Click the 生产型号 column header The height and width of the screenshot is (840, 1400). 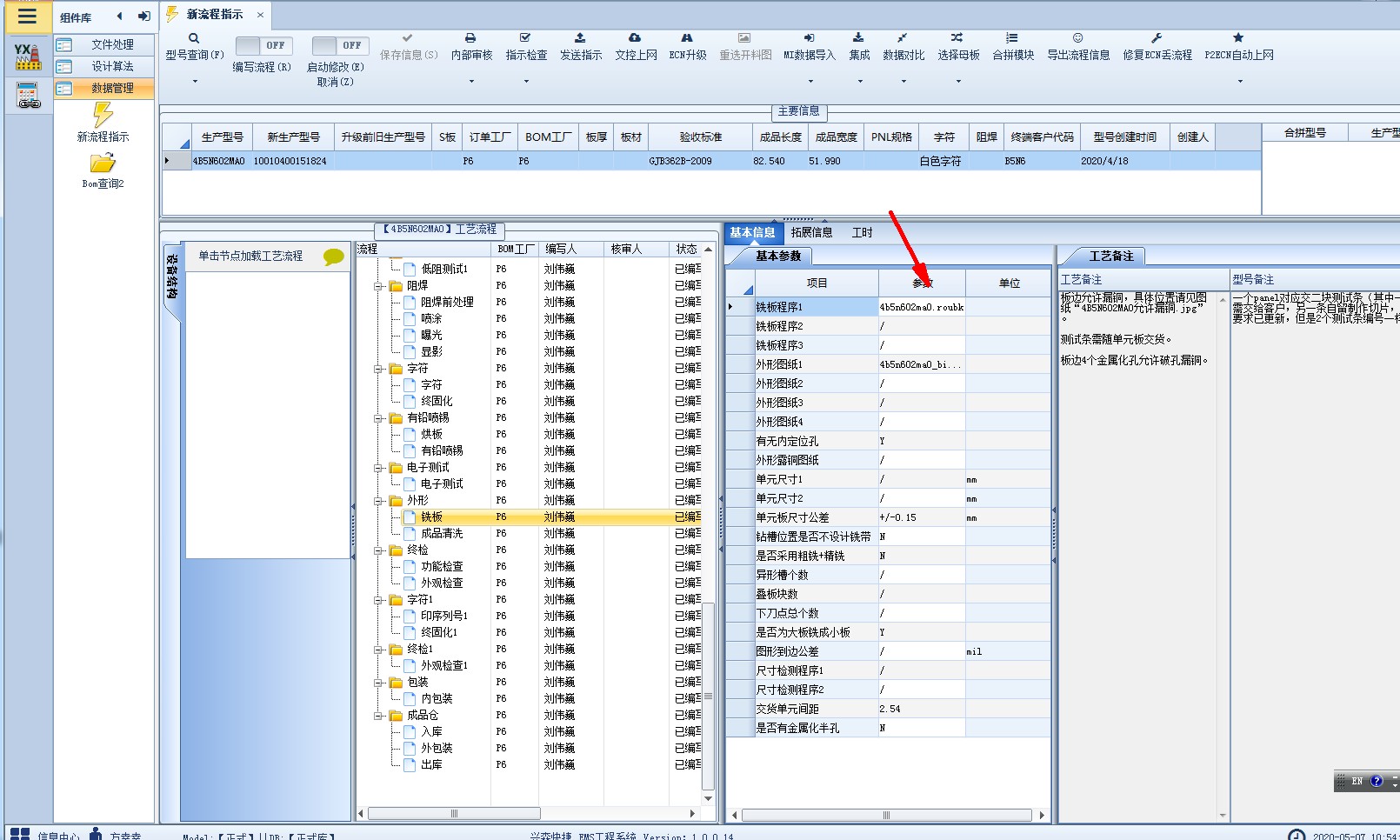(222, 137)
